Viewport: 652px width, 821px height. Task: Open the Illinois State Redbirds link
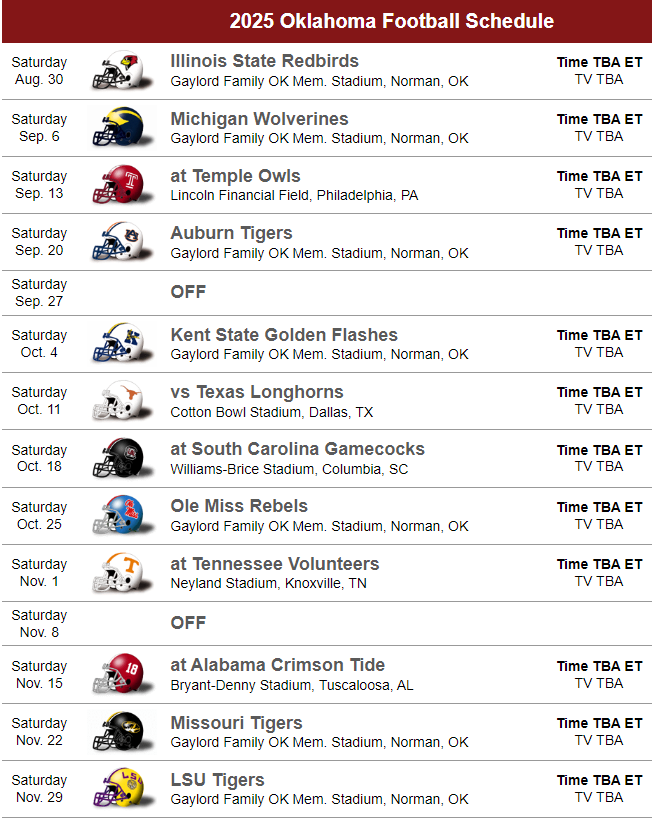point(264,61)
